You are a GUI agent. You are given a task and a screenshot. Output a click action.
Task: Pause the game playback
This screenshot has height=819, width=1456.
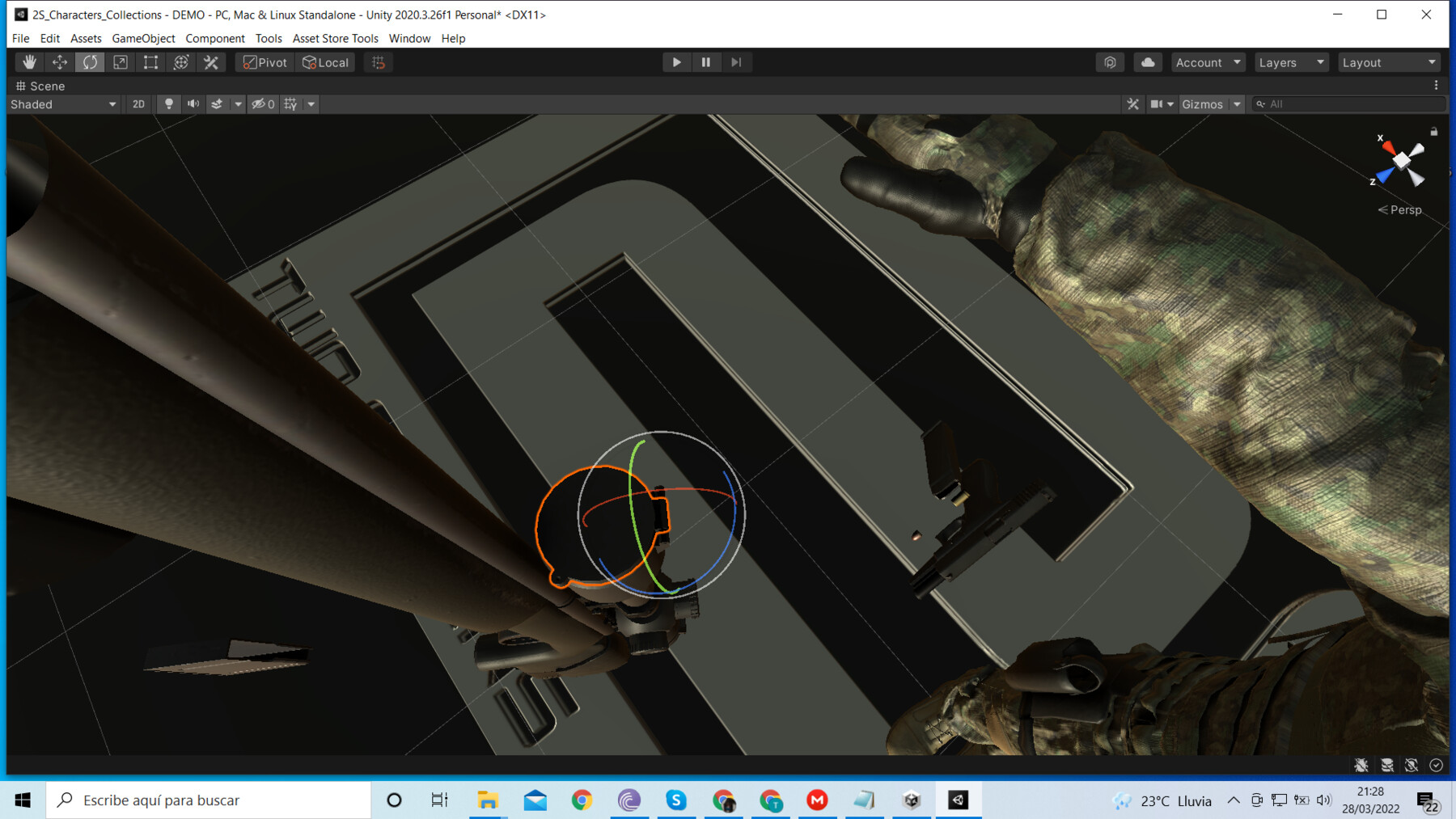[706, 62]
